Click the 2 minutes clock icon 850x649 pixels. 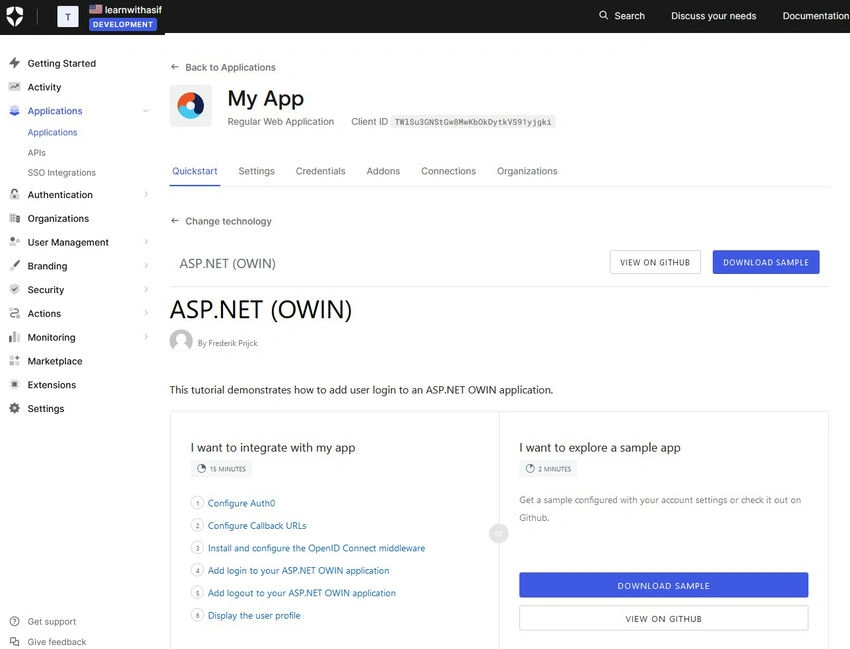pos(530,468)
